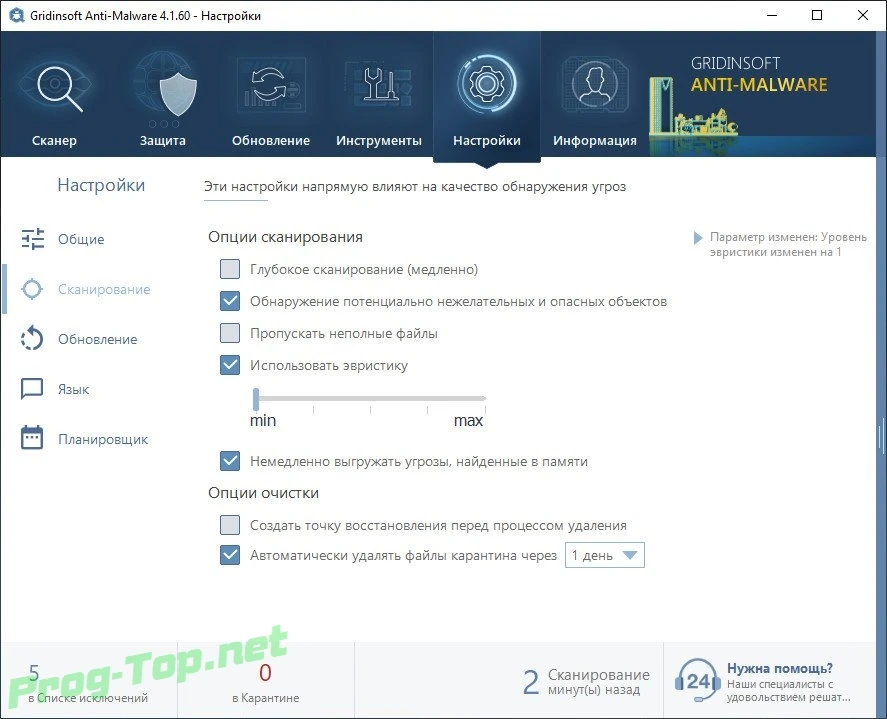The image size is (887, 719).
Task: Click the Опции очистки heading
Action: [x=263, y=493]
